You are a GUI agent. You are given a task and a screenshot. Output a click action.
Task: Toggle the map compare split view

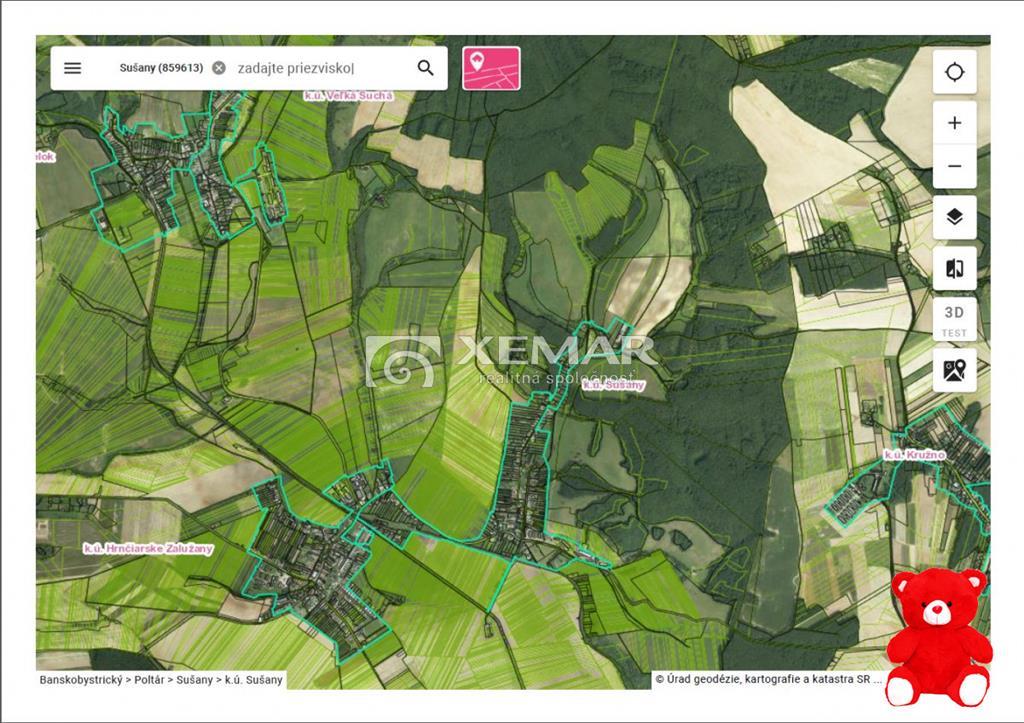tap(955, 268)
